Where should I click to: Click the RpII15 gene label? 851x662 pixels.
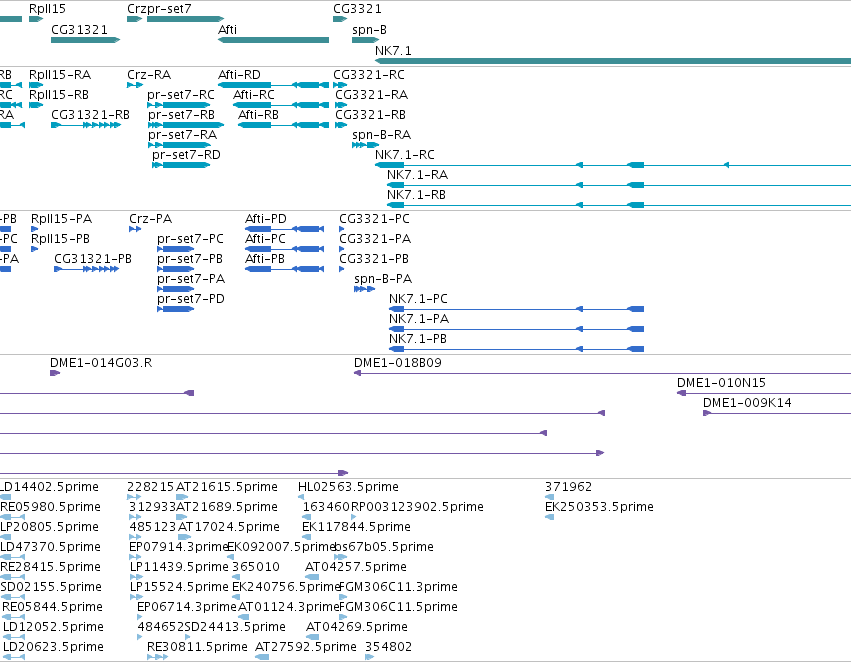pyautogui.click(x=47, y=9)
